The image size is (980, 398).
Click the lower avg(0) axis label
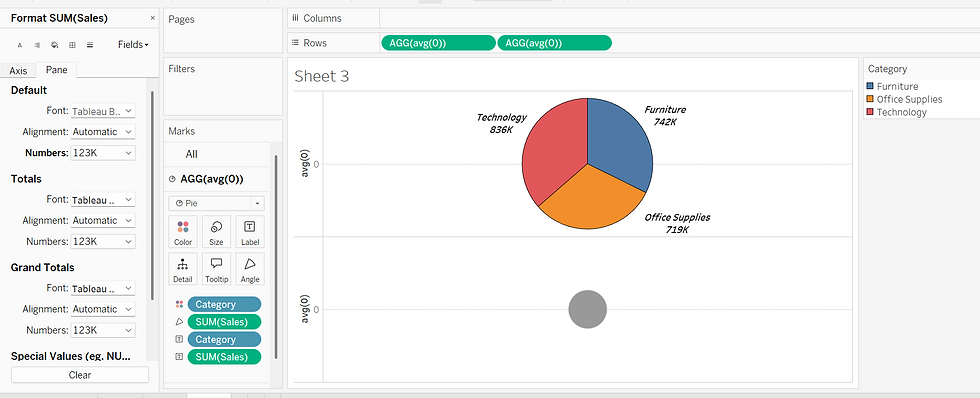(305, 309)
